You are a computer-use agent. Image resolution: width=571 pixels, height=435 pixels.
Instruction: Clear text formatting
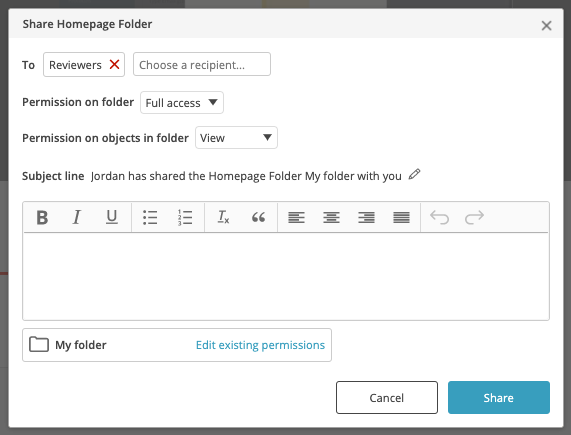[223, 217]
